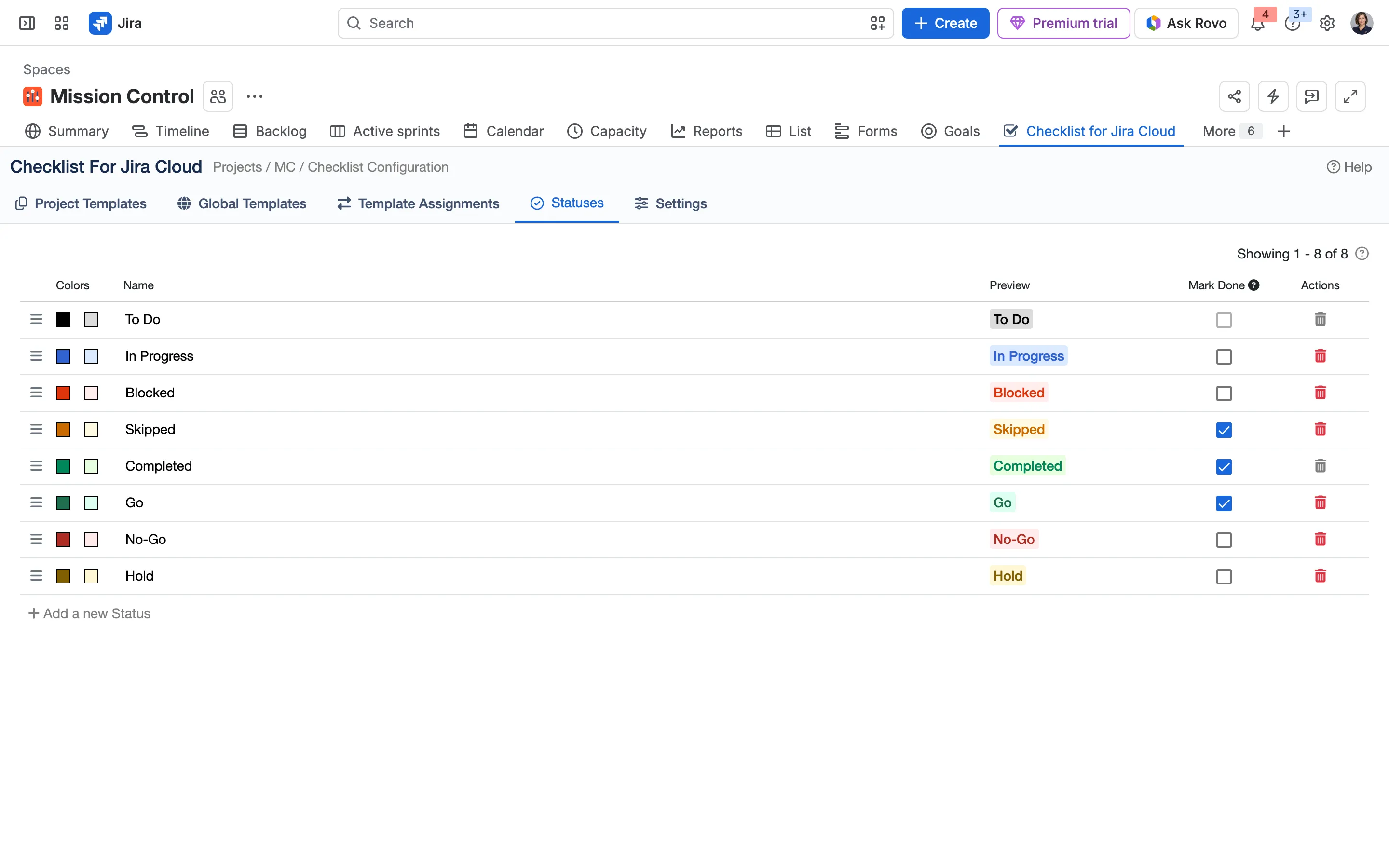The height and width of the screenshot is (868, 1389).
Task: Delete the Blocked status with trash icon
Action: (x=1320, y=393)
